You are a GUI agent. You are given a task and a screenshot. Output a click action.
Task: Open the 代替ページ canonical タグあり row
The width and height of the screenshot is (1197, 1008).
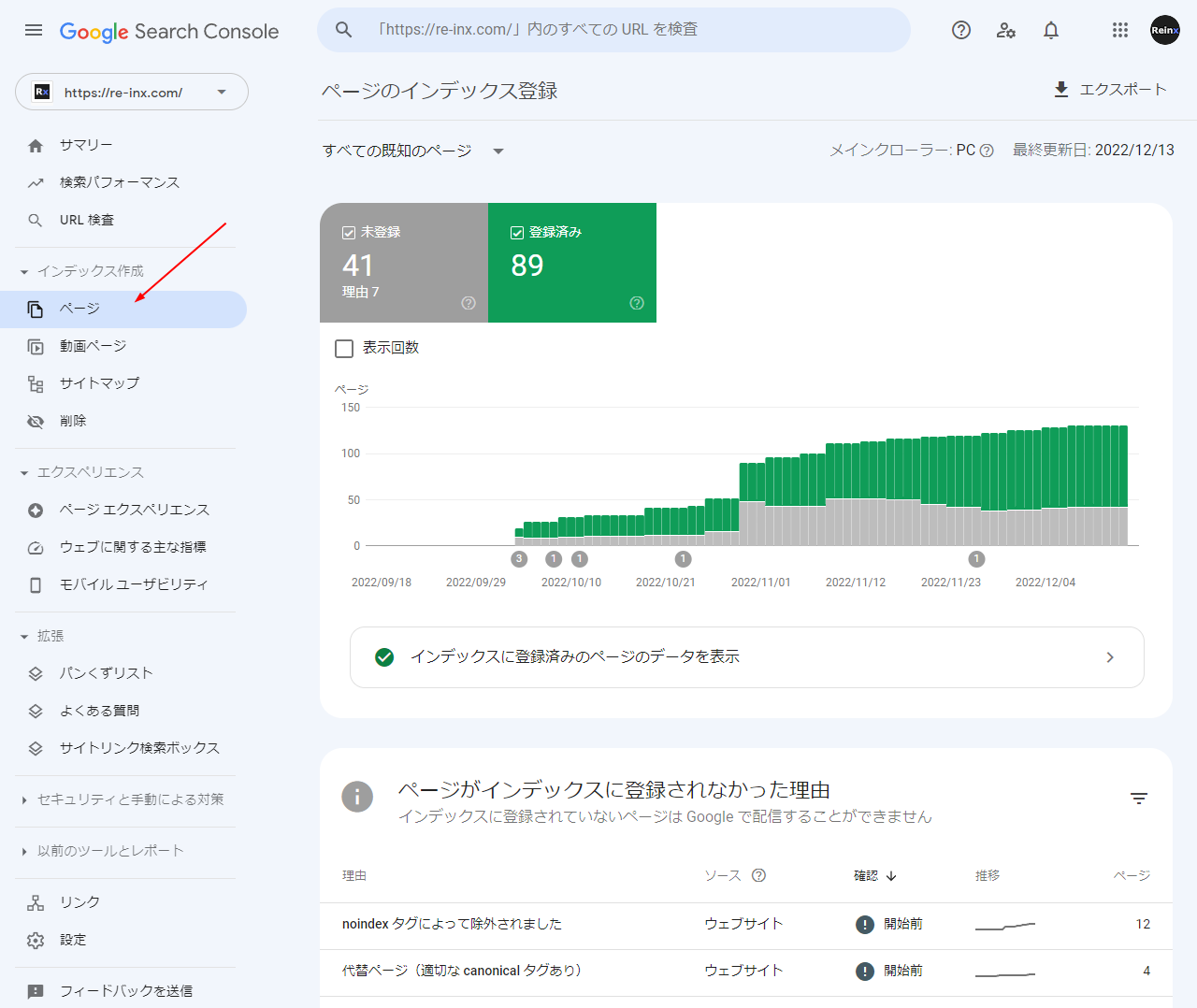746,971
